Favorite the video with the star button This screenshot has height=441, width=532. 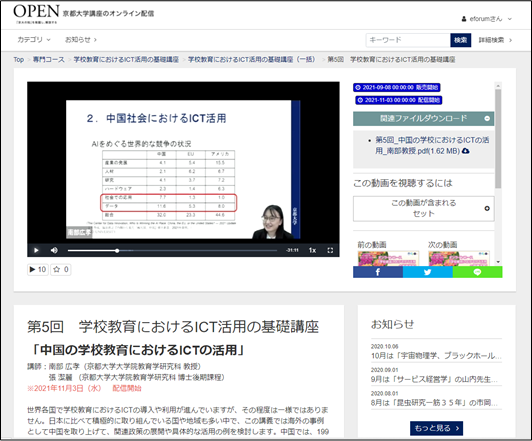click(x=61, y=269)
